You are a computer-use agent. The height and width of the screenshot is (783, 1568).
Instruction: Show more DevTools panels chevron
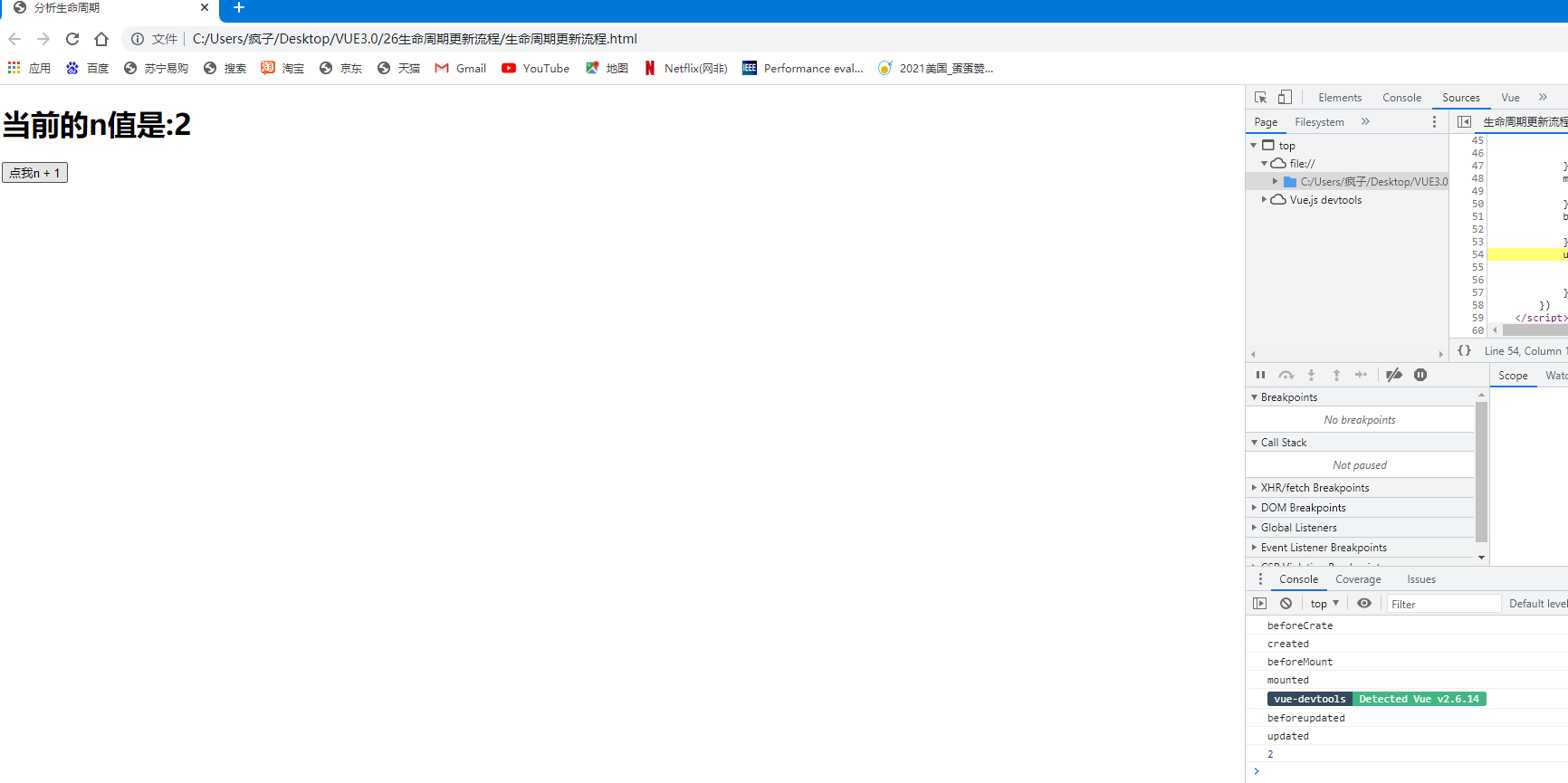1543,97
